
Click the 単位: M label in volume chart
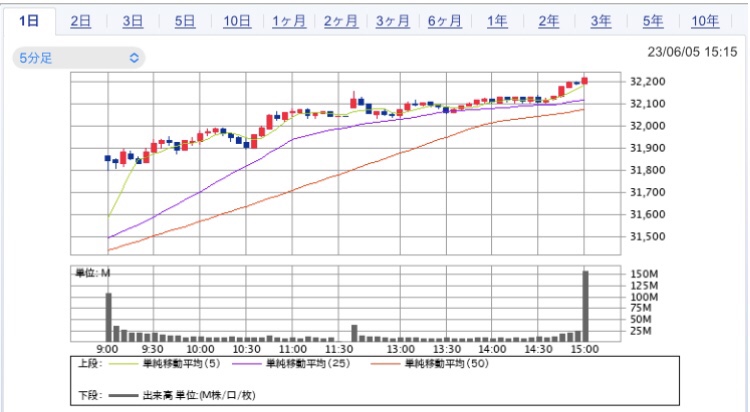click(93, 273)
